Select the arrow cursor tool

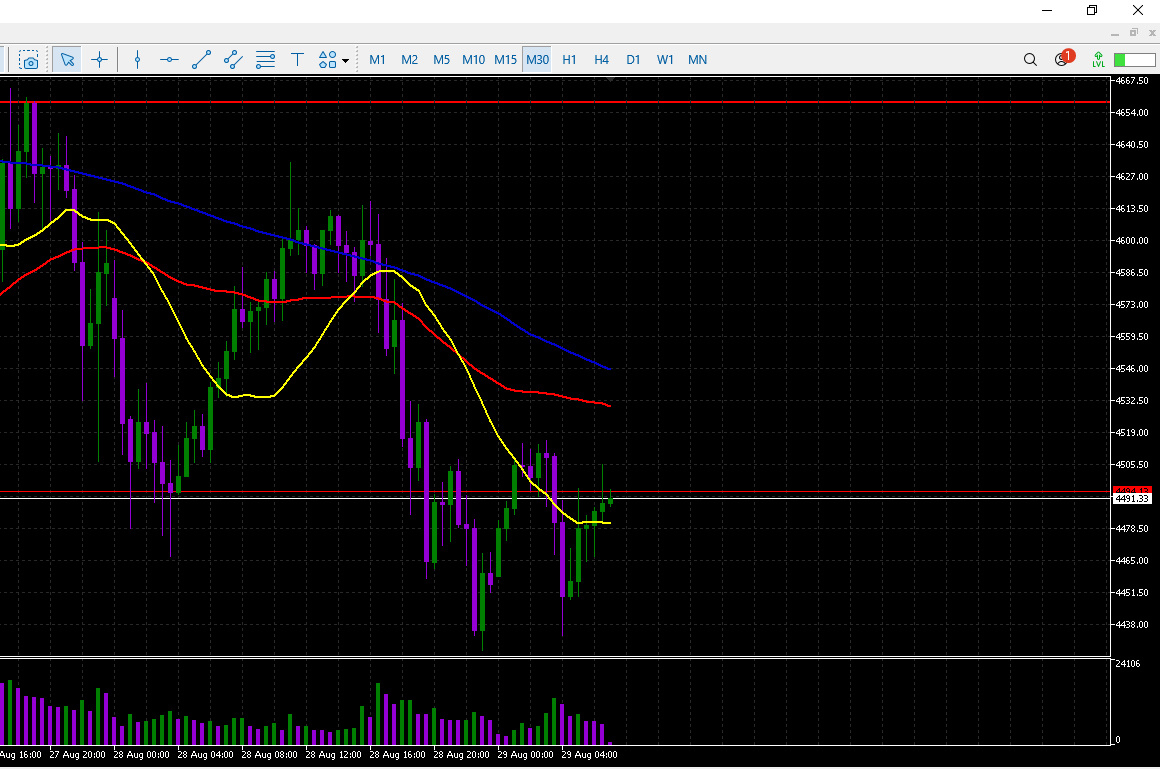[x=67, y=60]
